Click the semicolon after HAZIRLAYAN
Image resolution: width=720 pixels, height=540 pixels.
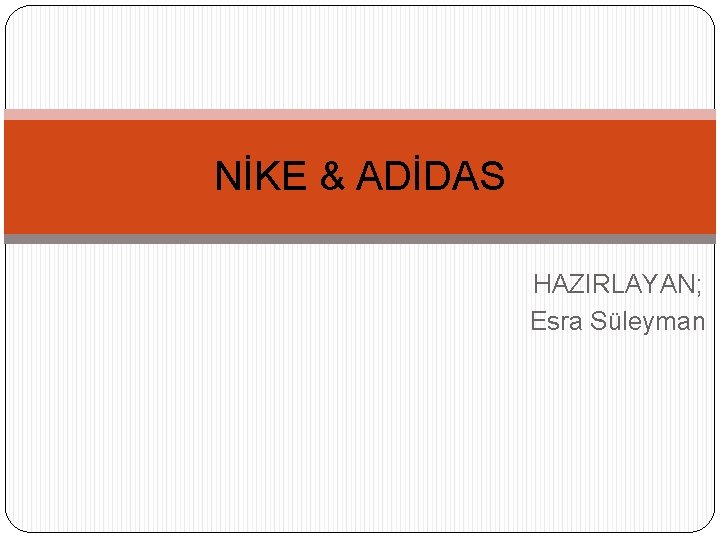pyautogui.click(x=699, y=287)
